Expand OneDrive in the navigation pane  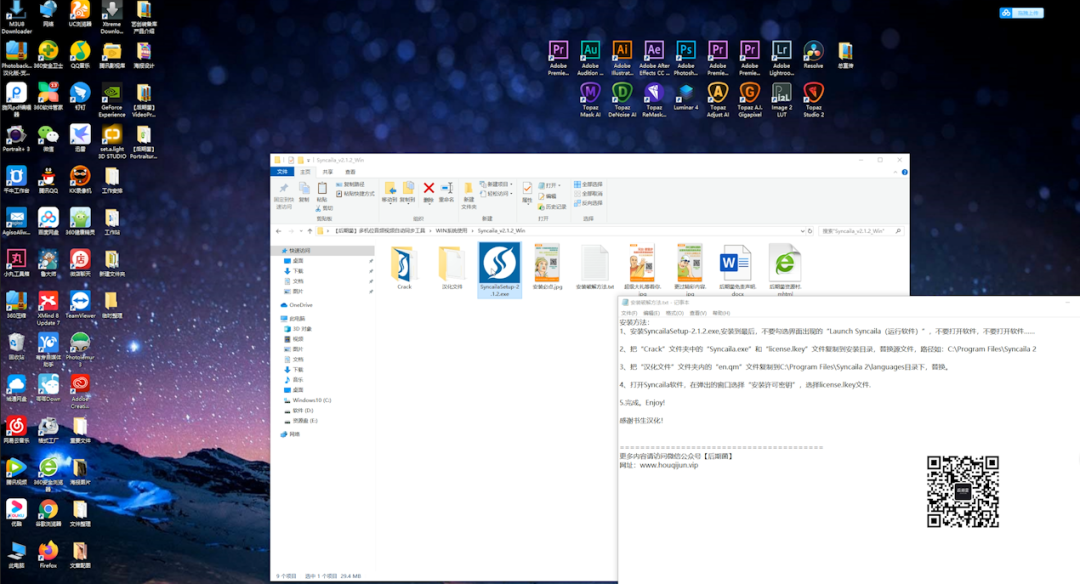pyautogui.click(x=278, y=305)
